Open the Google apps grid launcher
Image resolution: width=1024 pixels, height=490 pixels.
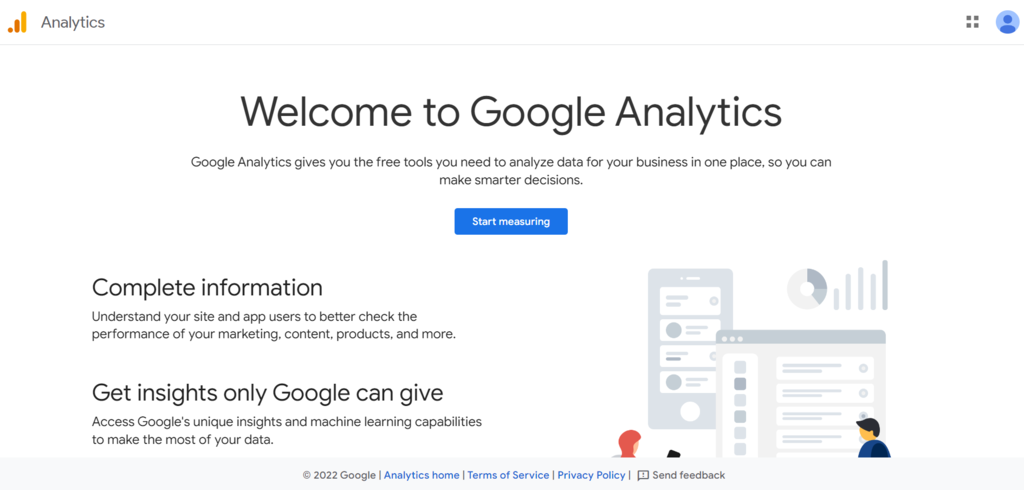(x=972, y=22)
